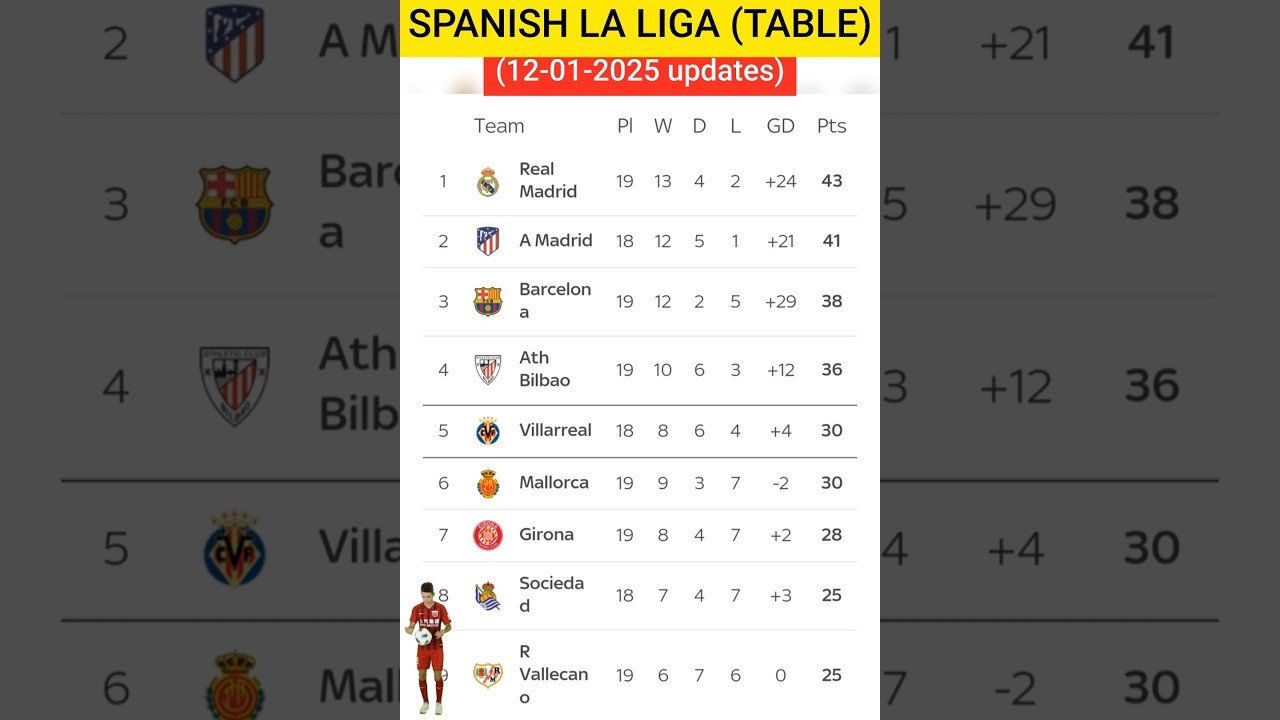Viewport: 1280px width, 720px height.
Task: Click the small Athletic Bilbao crest in row 4
Action: [488, 369]
